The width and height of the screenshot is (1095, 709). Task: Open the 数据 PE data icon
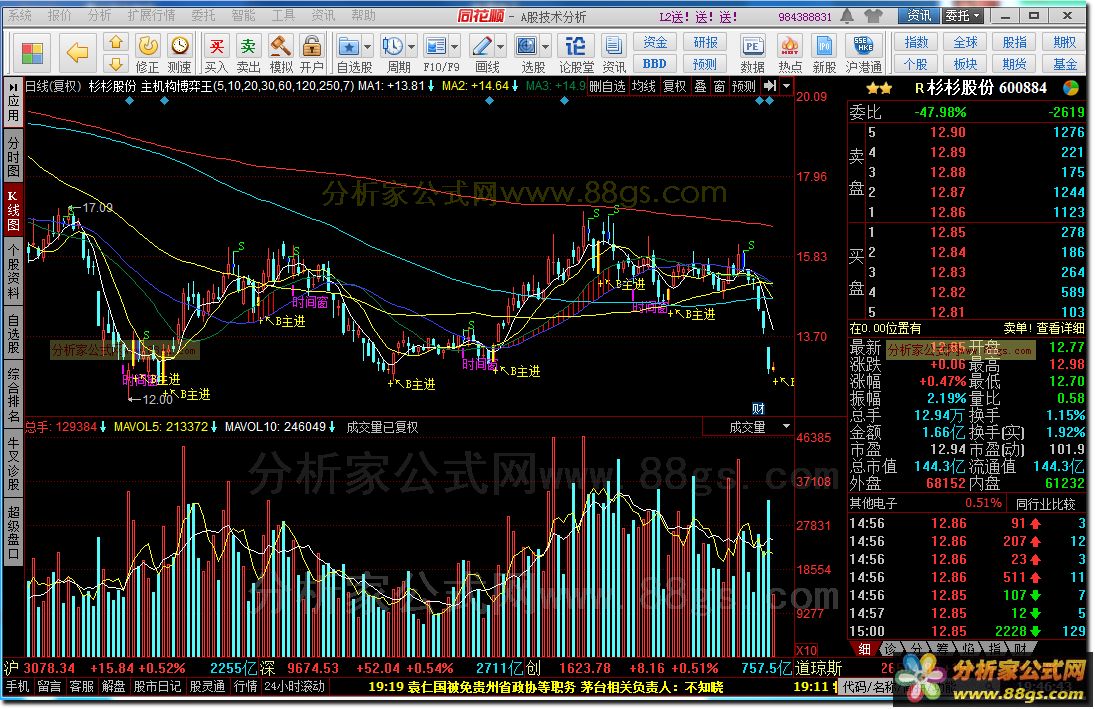point(752,46)
